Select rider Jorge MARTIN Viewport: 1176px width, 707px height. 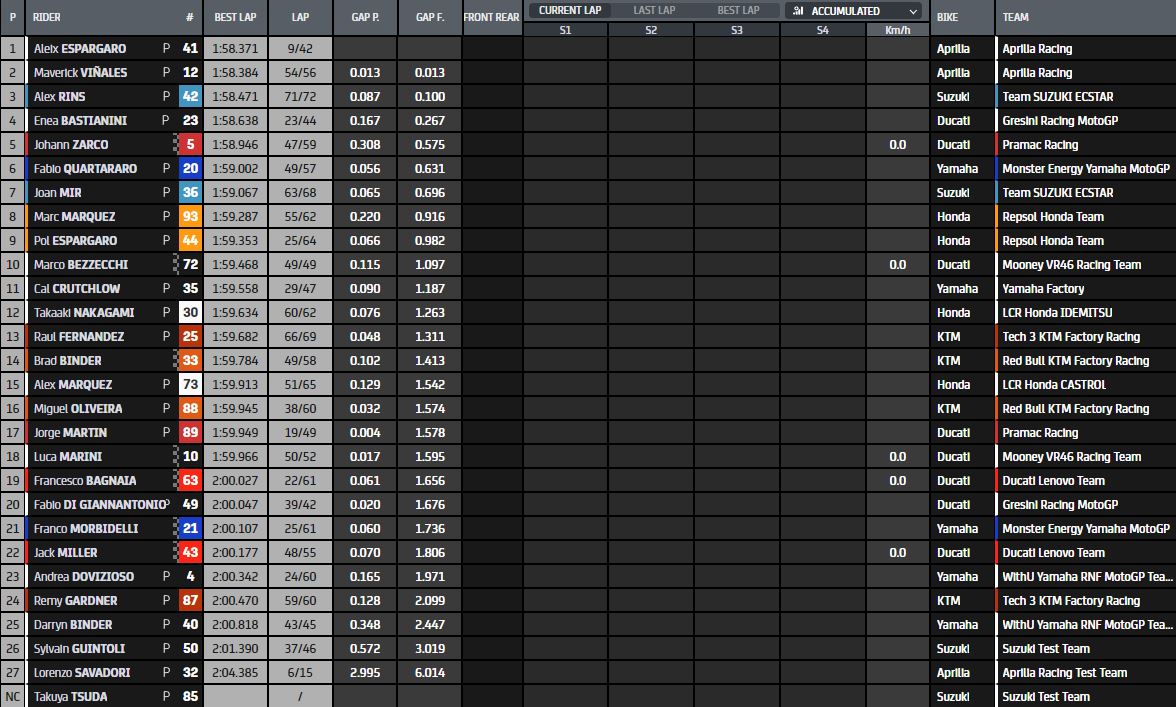click(x=70, y=433)
